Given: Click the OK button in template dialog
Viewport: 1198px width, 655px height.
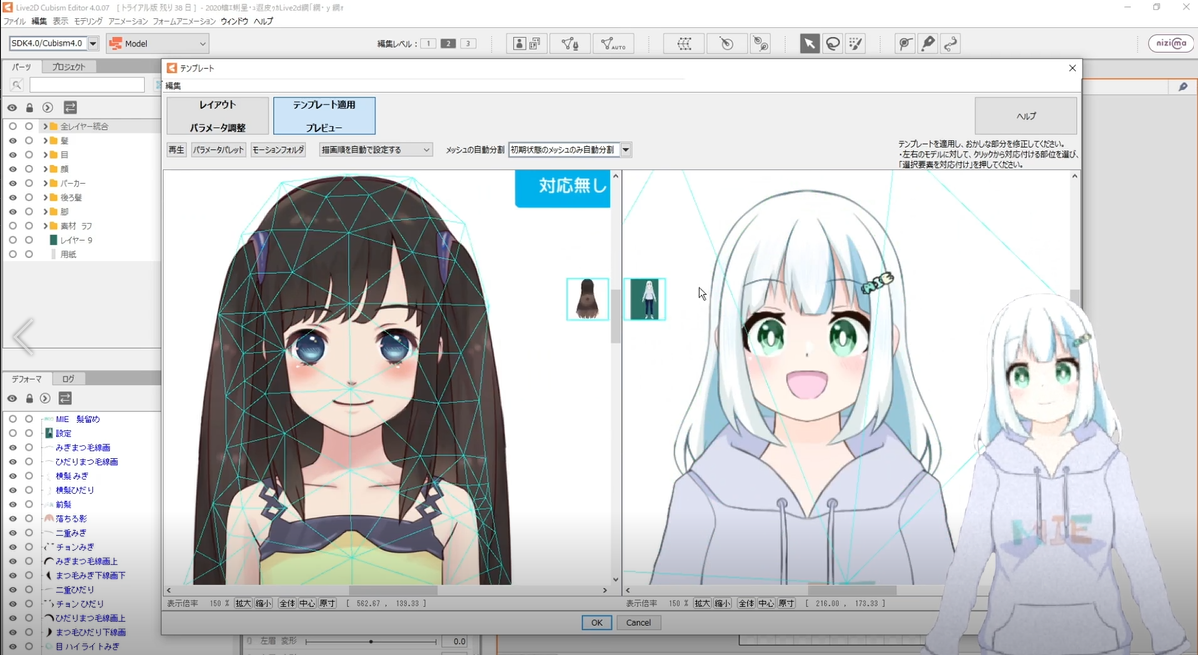Looking at the screenshot, I should pos(596,623).
